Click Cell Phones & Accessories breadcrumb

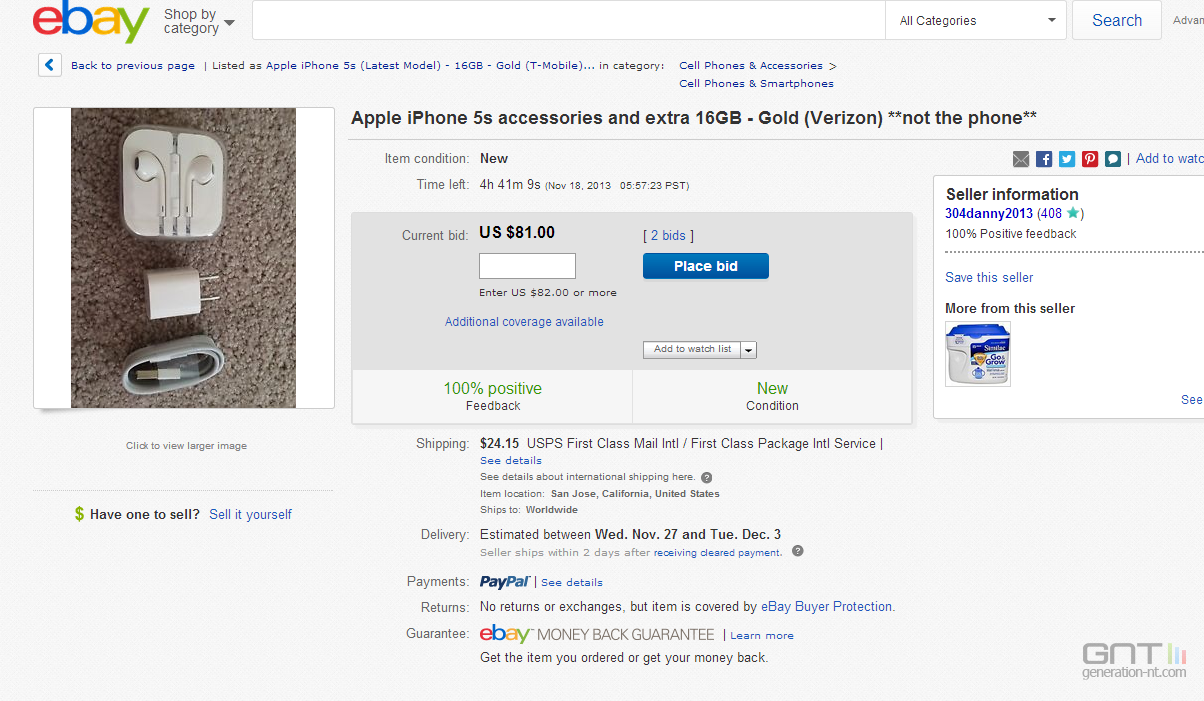click(751, 66)
